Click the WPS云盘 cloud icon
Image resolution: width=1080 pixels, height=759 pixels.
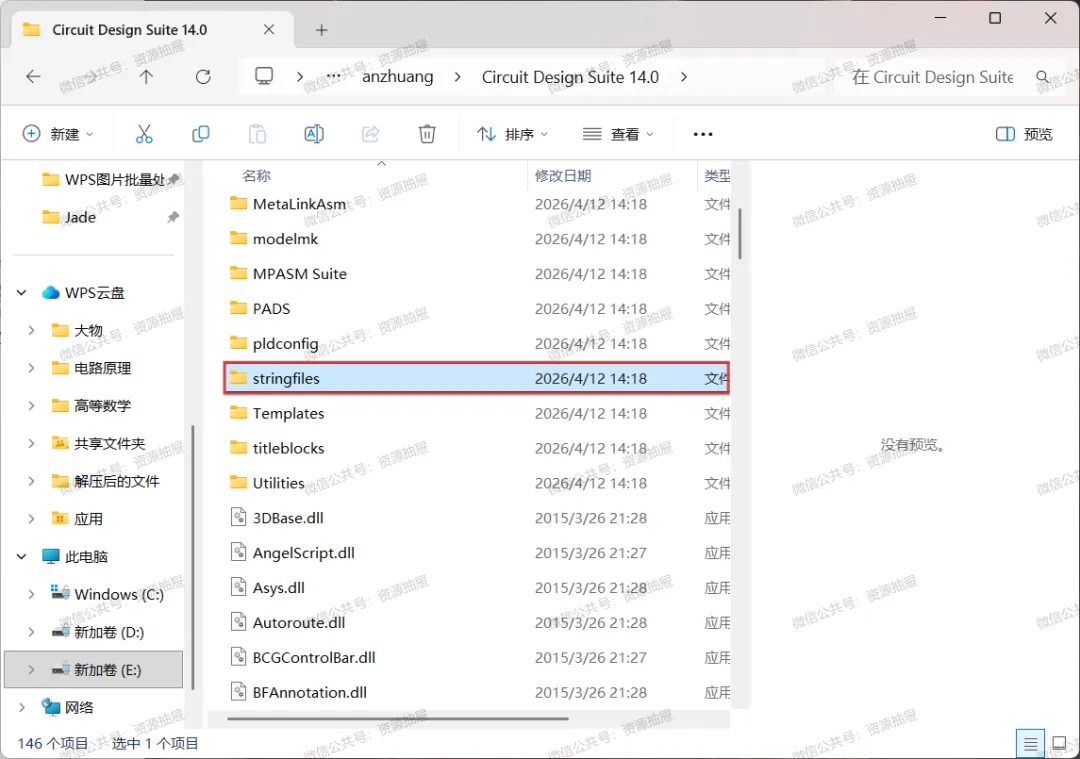[x=50, y=293]
